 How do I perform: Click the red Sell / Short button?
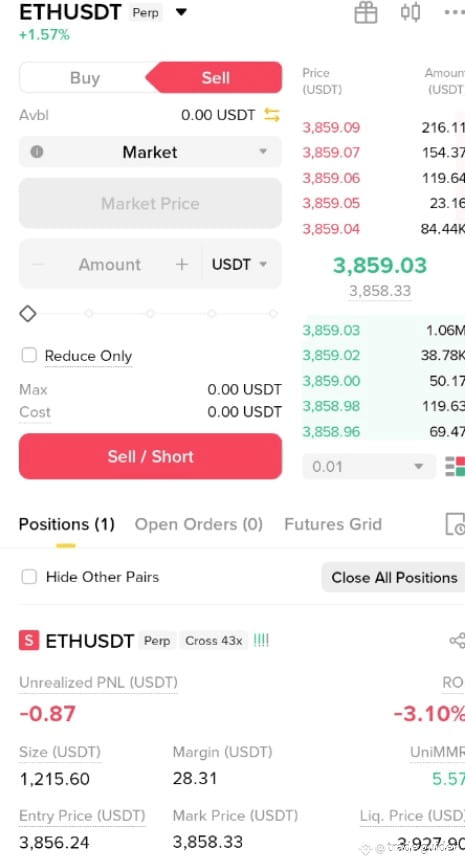click(150, 456)
